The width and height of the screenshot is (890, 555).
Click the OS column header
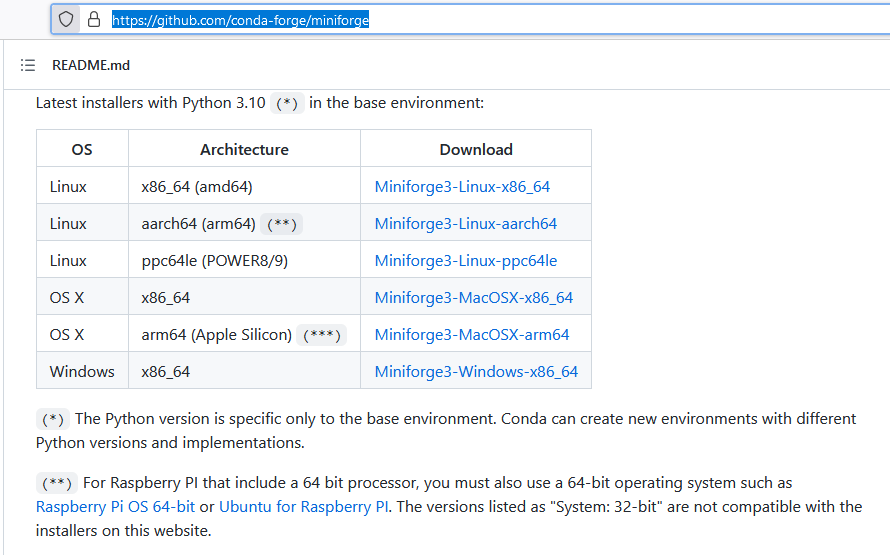[82, 149]
